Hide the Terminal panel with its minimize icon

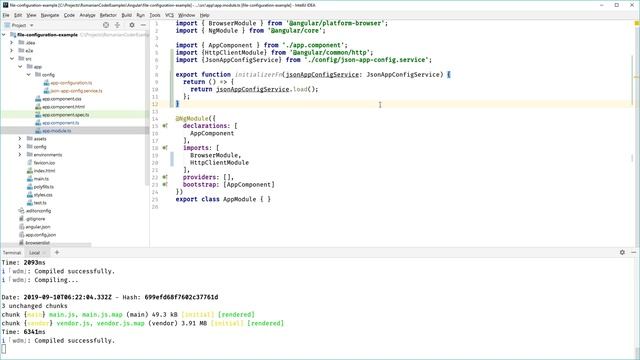pos(633,252)
